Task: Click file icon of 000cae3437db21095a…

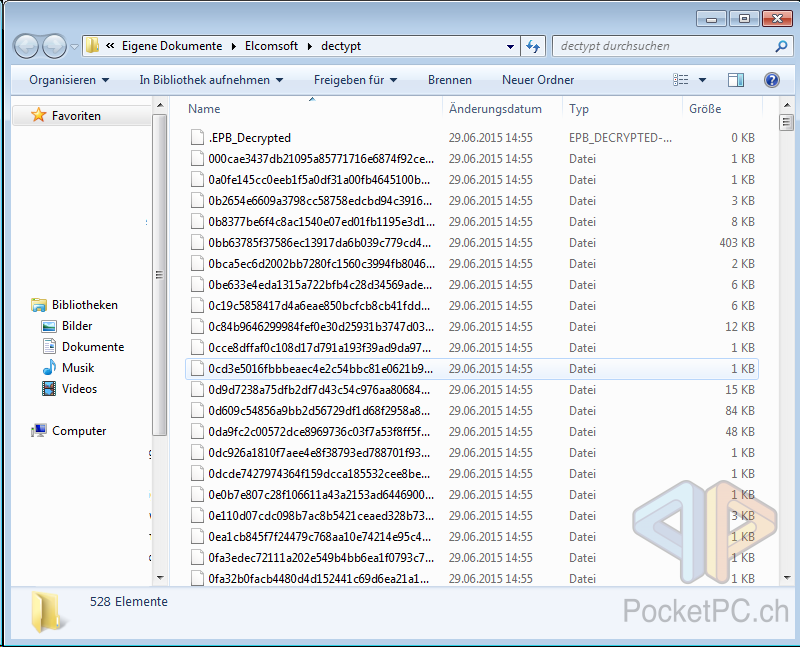Action: (x=197, y=159)
